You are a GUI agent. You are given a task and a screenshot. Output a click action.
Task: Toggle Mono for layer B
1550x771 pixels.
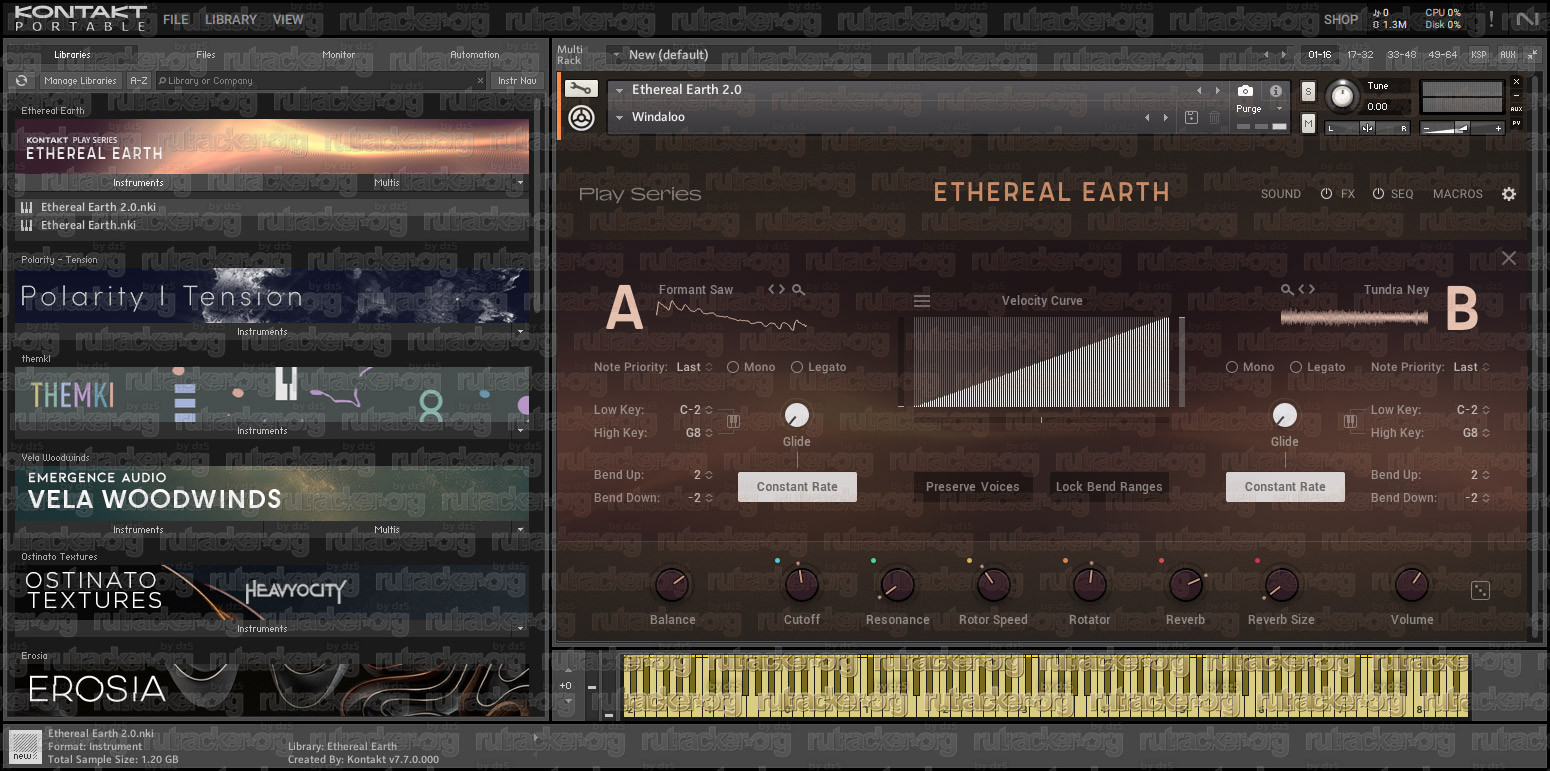coord(1232,367)
